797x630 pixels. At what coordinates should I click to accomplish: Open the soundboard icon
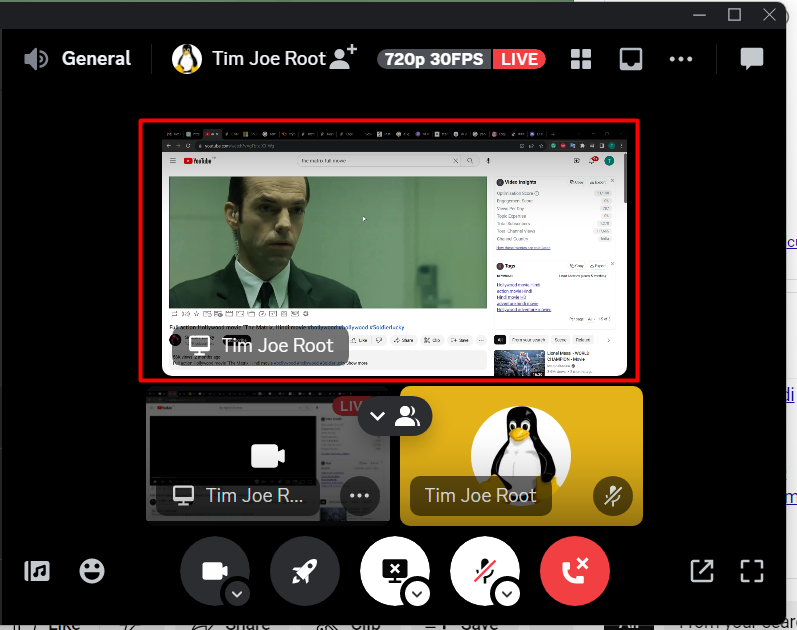37,571
